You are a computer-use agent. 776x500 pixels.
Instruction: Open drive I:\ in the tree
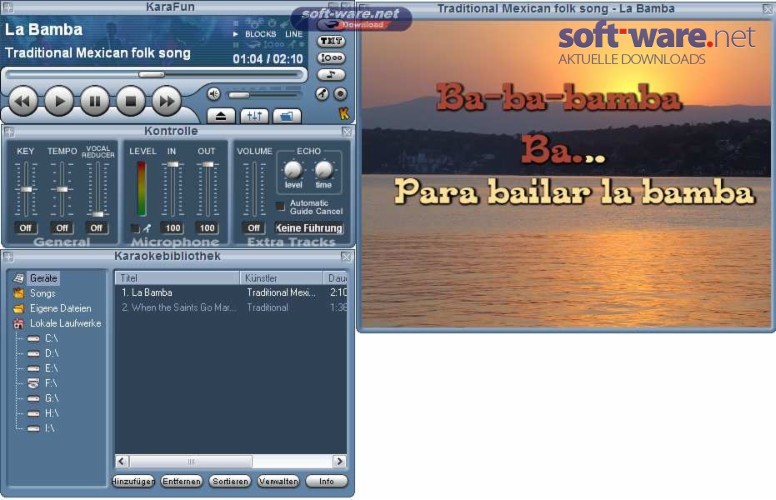pyautogui.click(x=50, y=428)
